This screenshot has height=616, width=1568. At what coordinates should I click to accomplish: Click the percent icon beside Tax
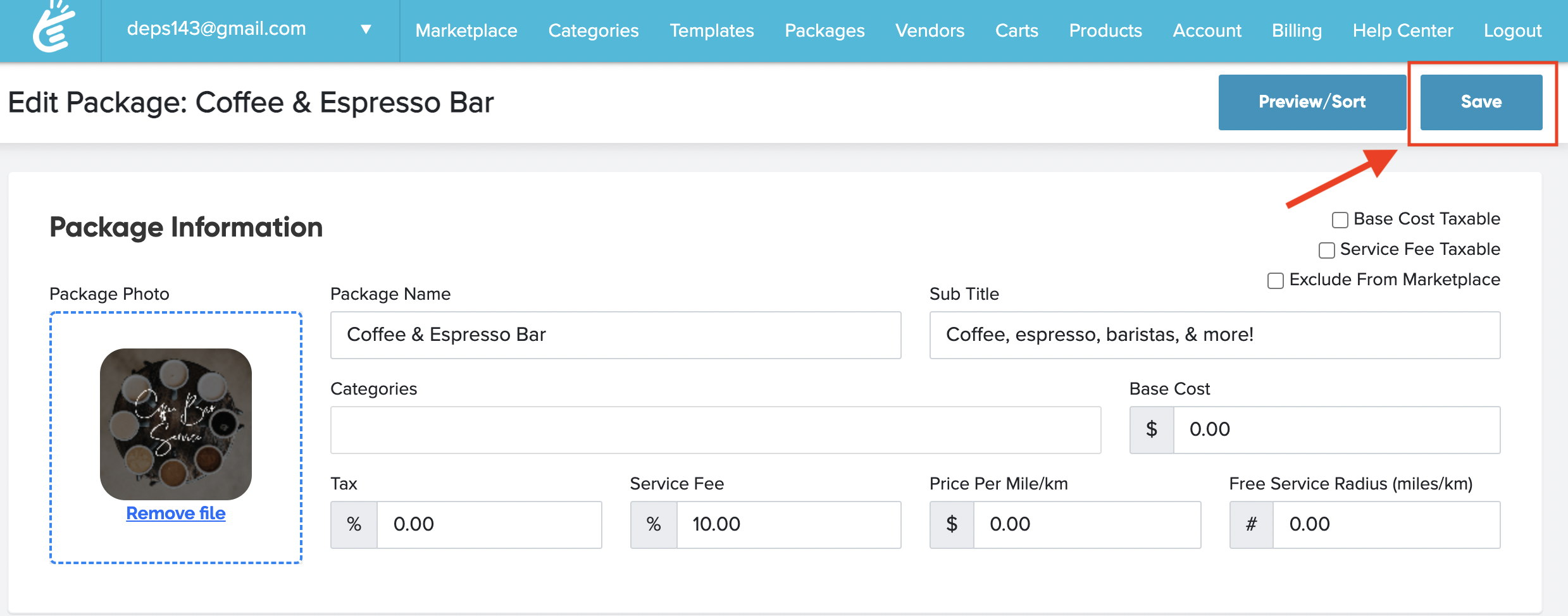coord(354,524)
